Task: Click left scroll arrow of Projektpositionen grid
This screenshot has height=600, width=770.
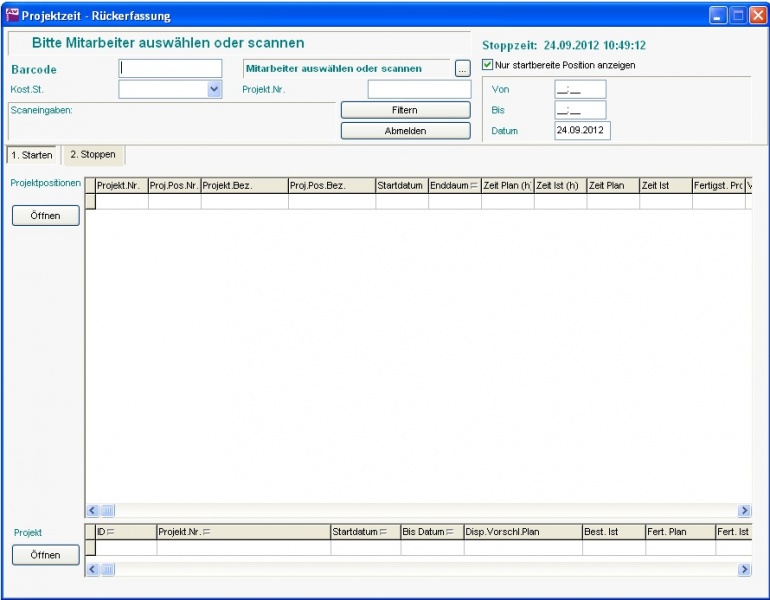Action: tap(93, 510)
